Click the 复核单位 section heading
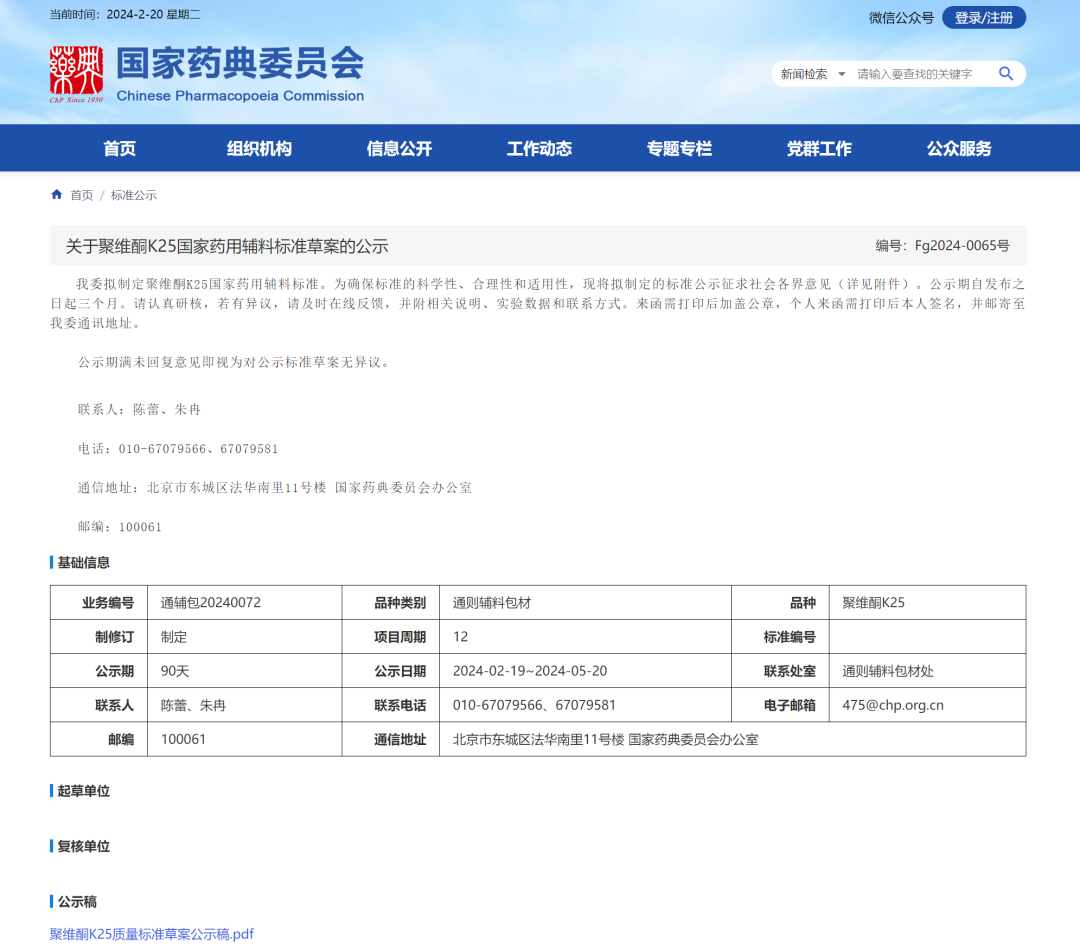Viewport: 1080px width, 949px height. (x=83, y=846)
